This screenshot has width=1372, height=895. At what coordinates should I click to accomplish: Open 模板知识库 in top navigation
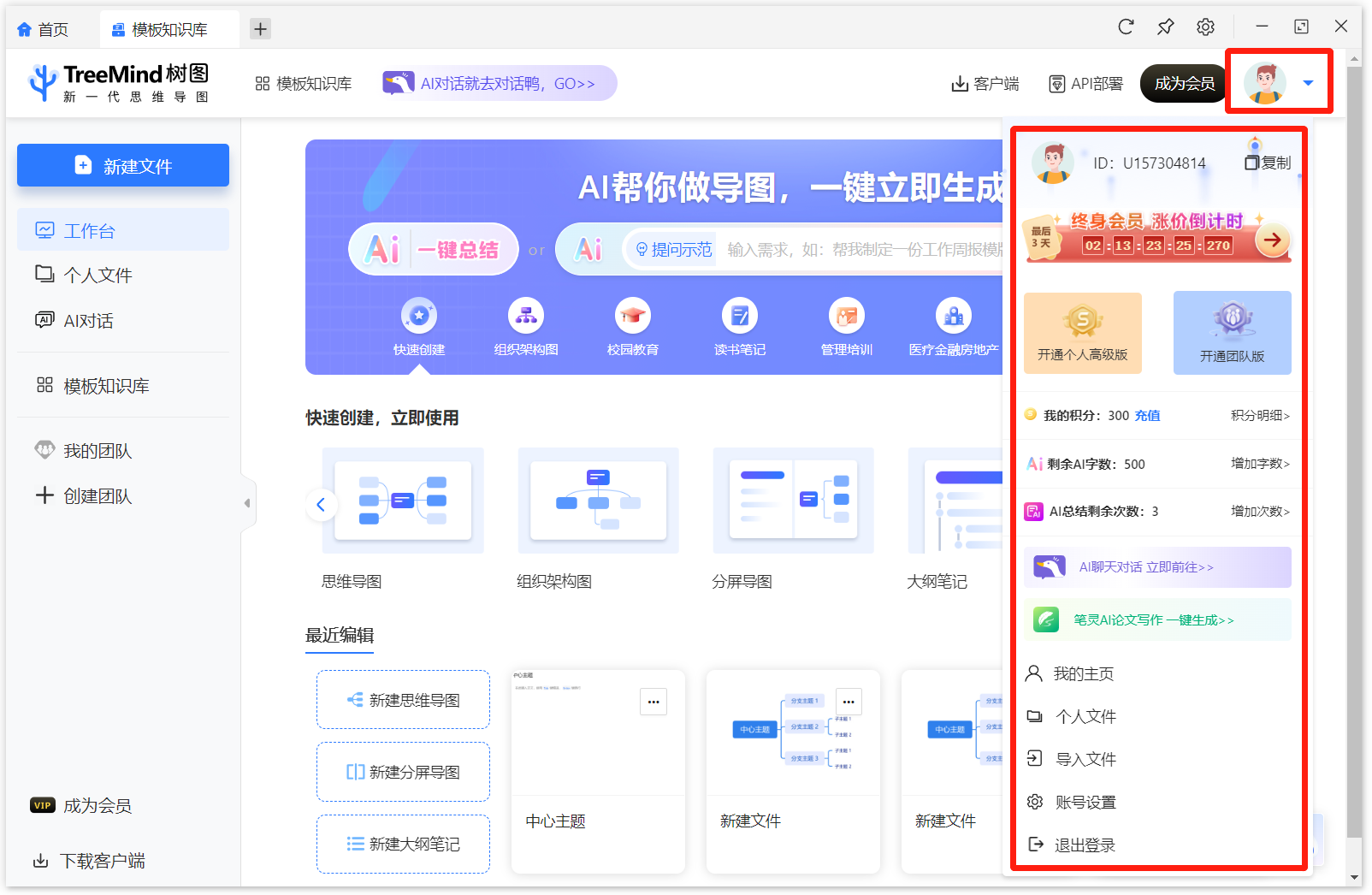tap(304, 83)
